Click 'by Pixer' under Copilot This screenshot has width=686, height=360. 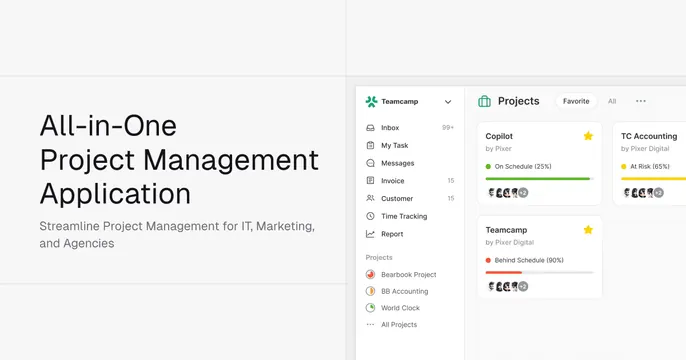tap(498, 149)
